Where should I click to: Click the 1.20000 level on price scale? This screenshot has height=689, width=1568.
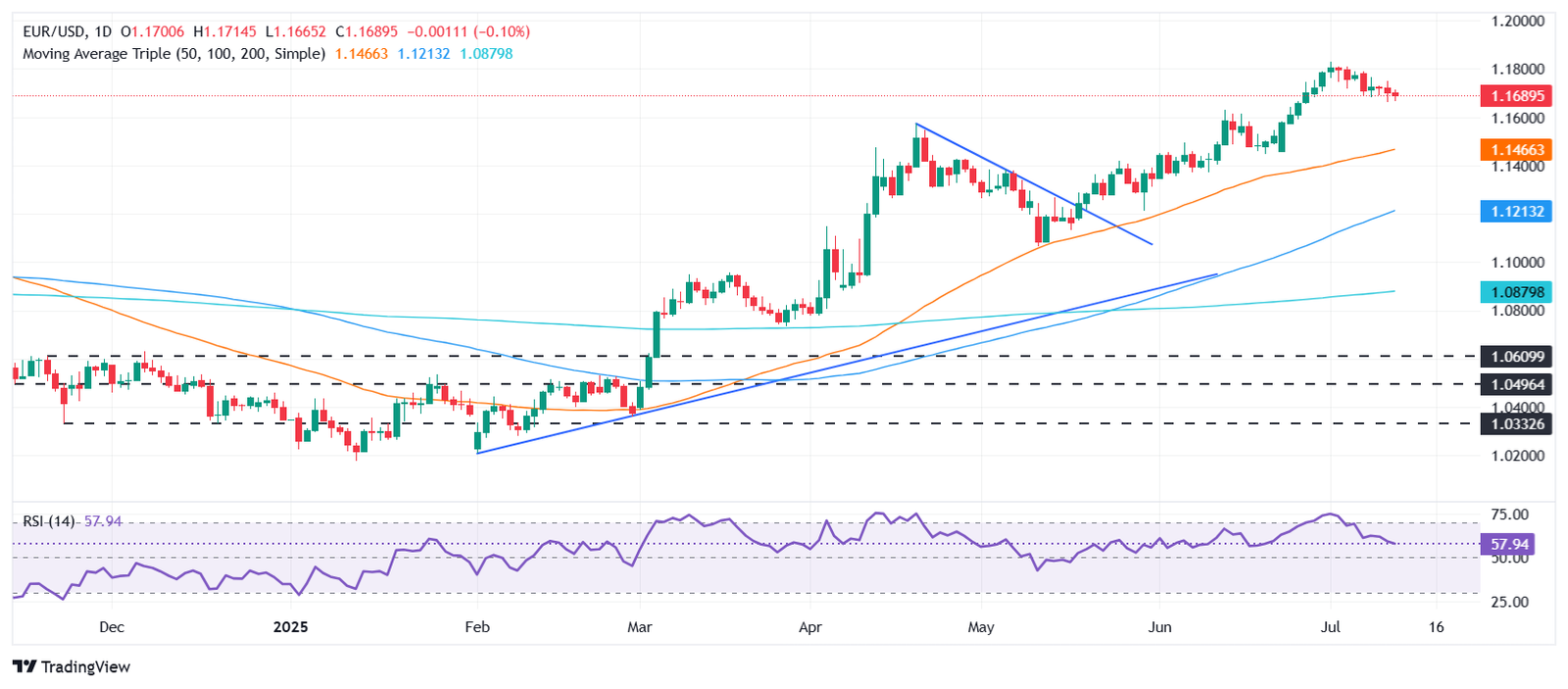point(1517,21)
